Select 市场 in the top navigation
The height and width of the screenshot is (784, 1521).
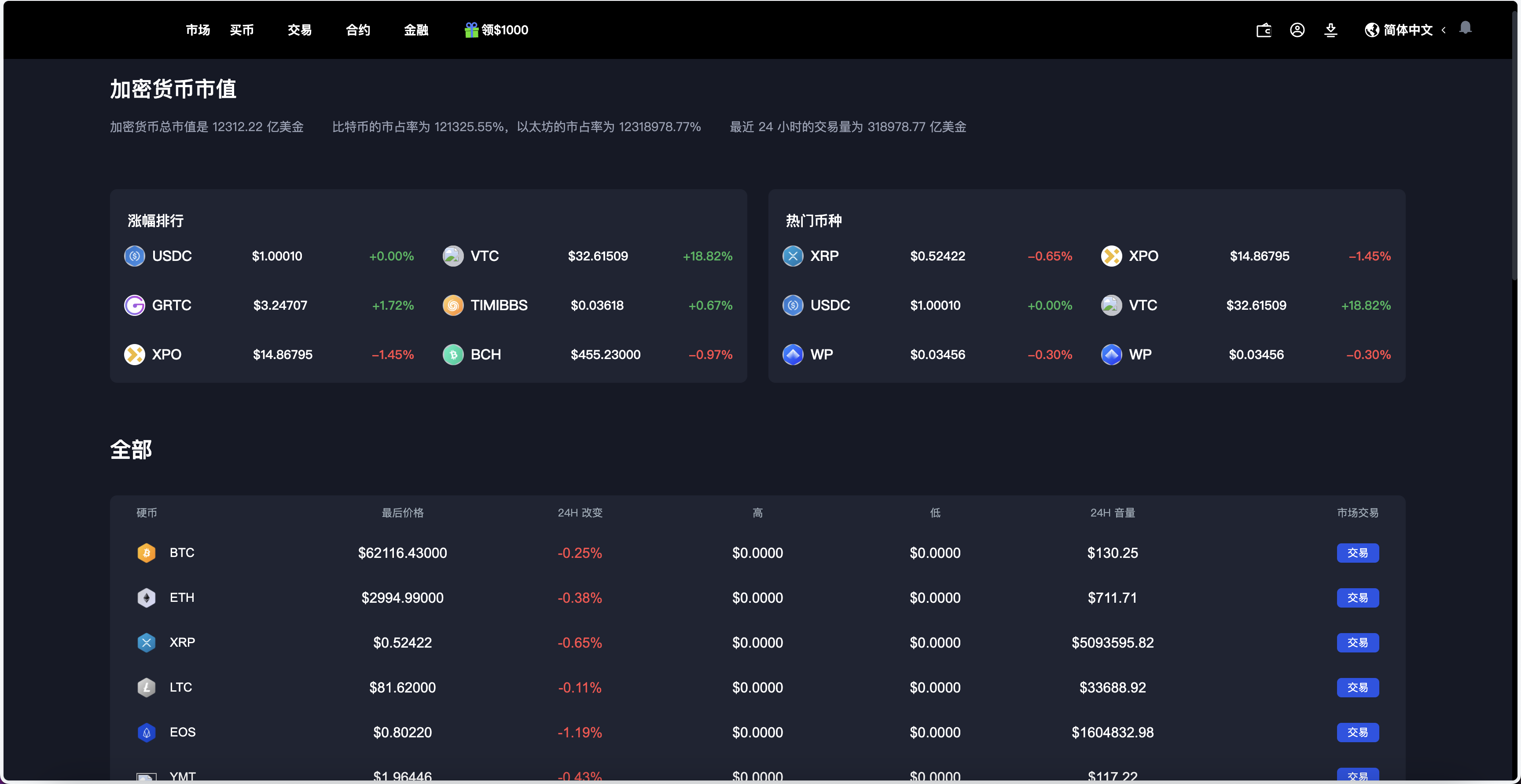[x=198, y=30]
